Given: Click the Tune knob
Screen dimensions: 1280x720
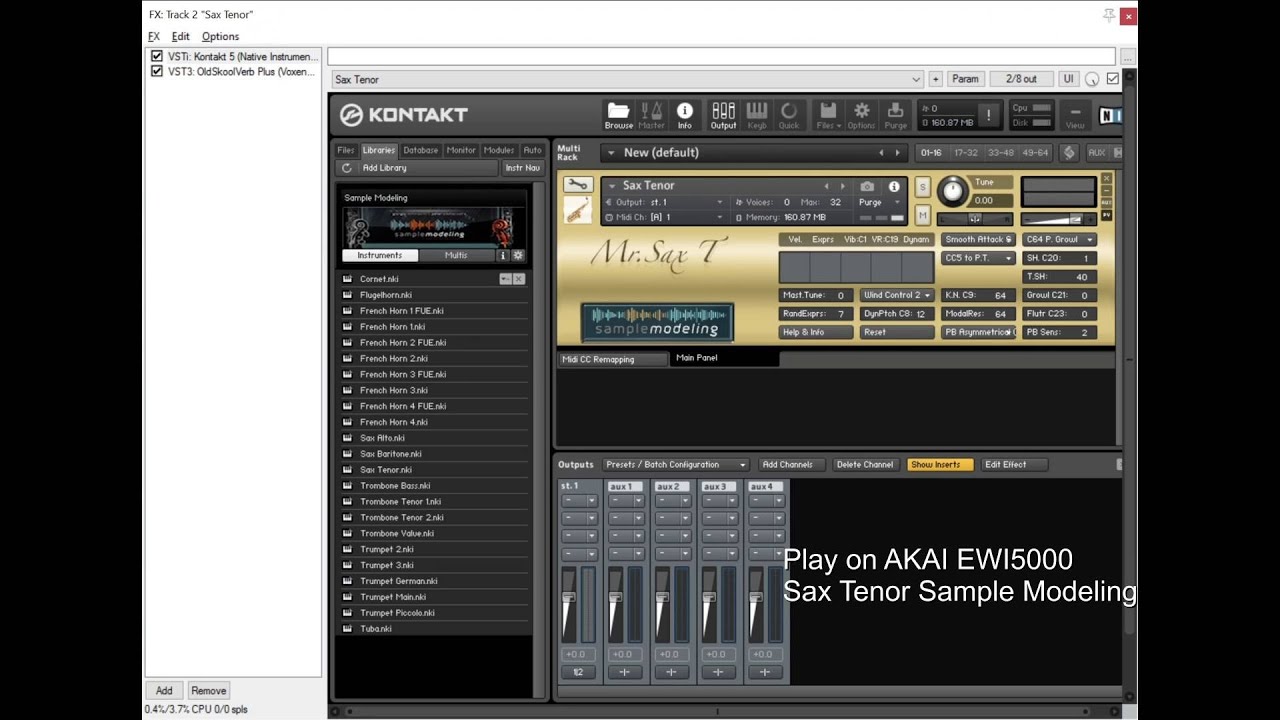Looking at the screenshot, I should tap(953, 192).
